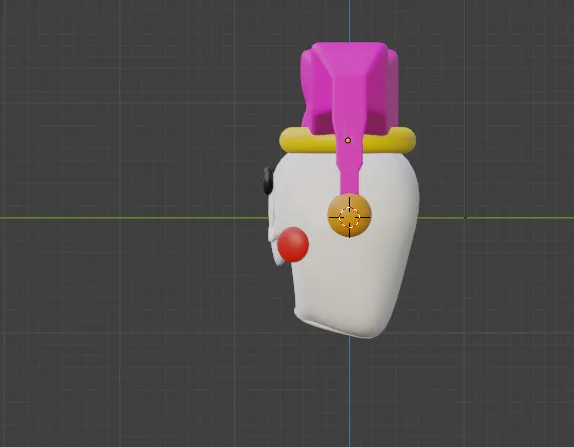Select the golden ball under the pink strap
This screenshot has width=574, height=447.
click(350, 216)
